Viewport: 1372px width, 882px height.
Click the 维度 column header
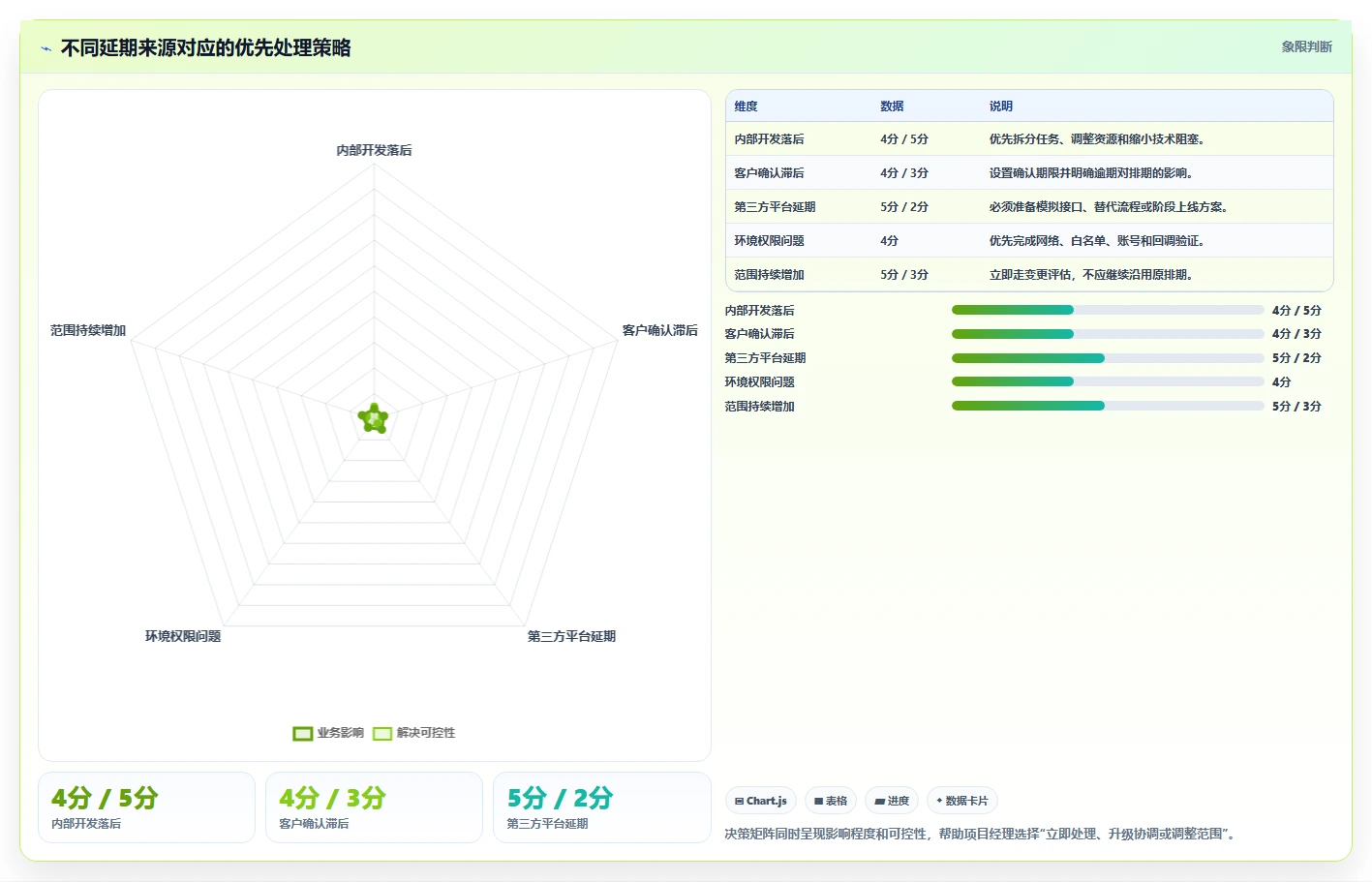tap(746, 106)
